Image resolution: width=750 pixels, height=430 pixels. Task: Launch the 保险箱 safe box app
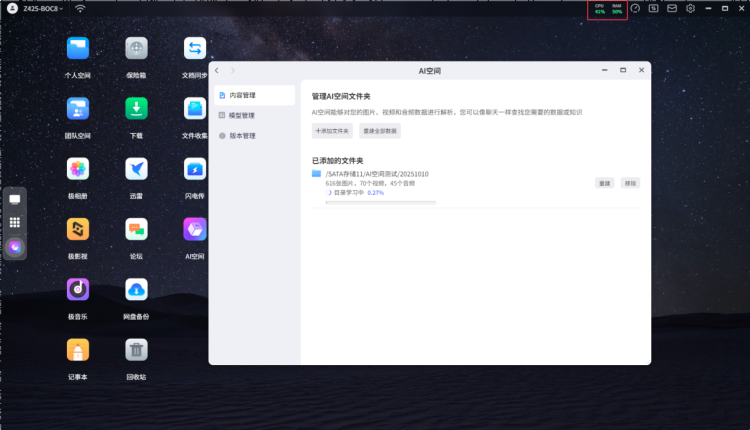point(137,48)
